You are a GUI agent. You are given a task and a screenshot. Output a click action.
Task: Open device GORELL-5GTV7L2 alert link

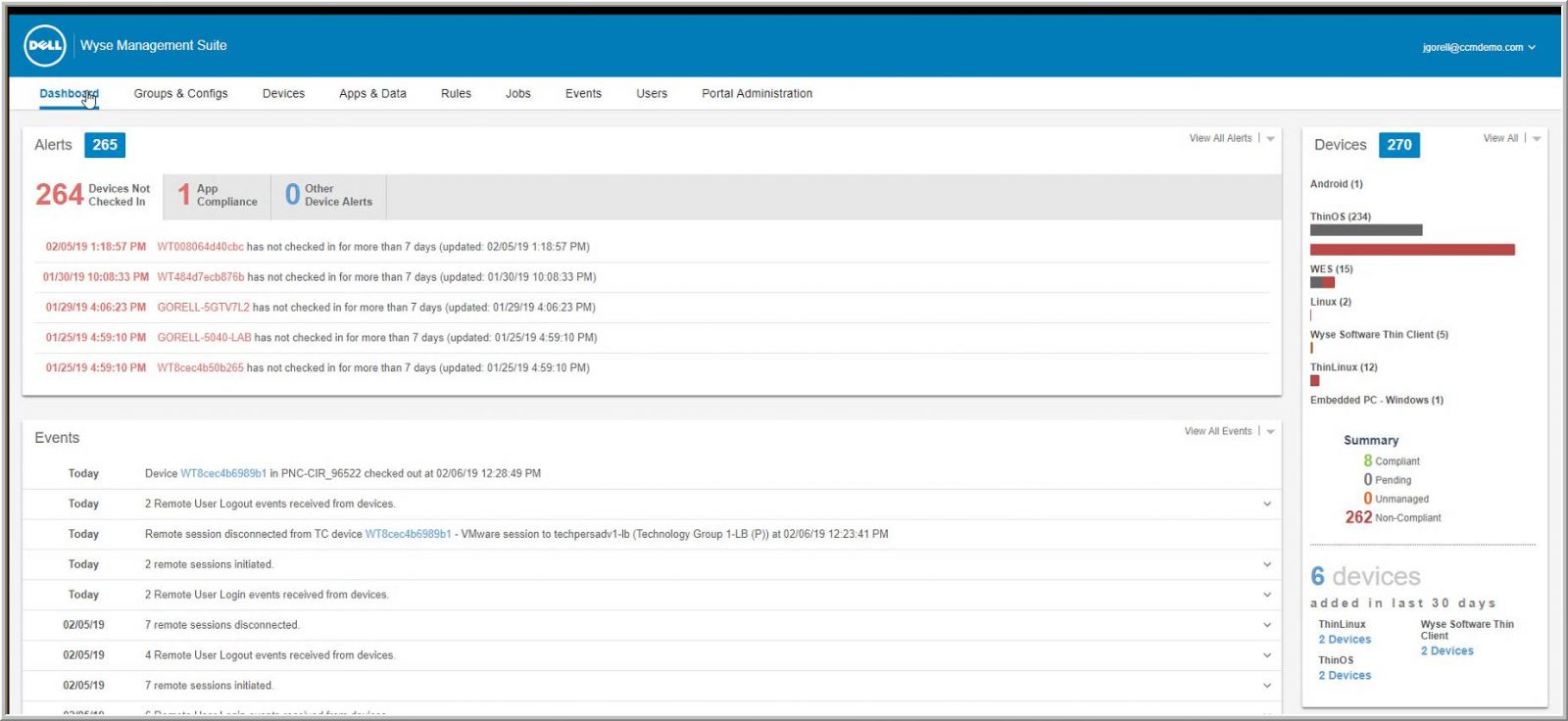tap(203, 308)
